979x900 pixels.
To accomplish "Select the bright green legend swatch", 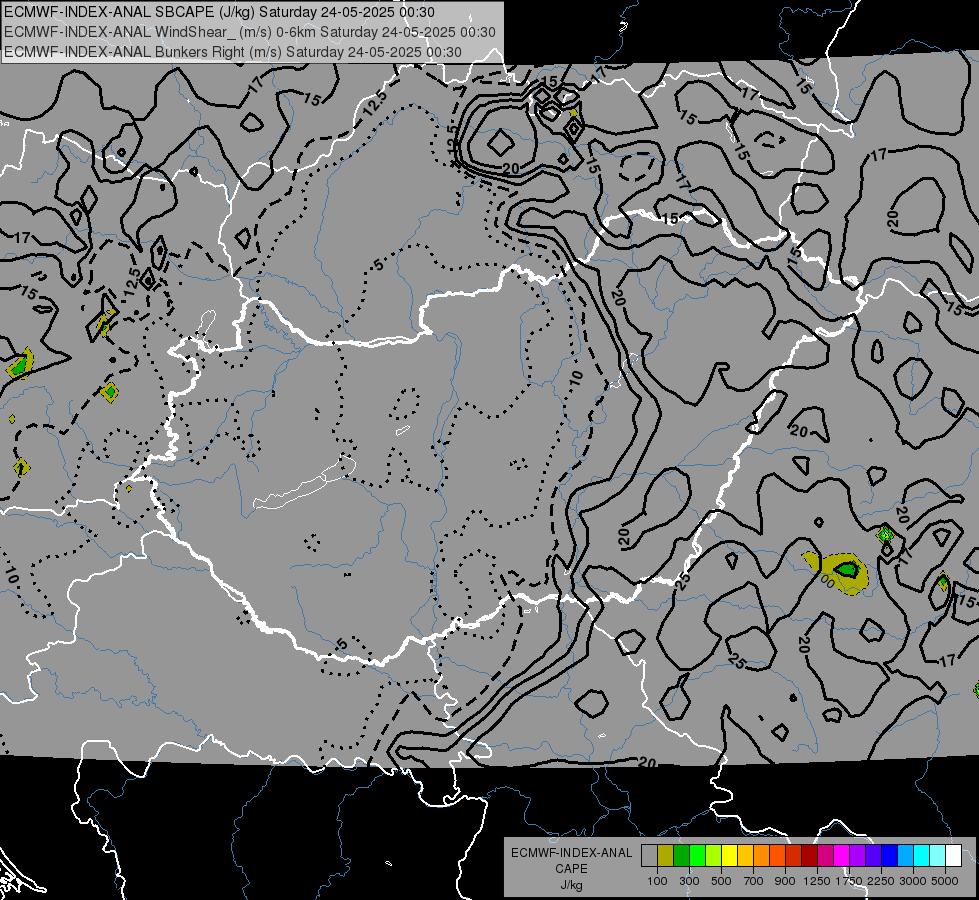I will [697, 855].
